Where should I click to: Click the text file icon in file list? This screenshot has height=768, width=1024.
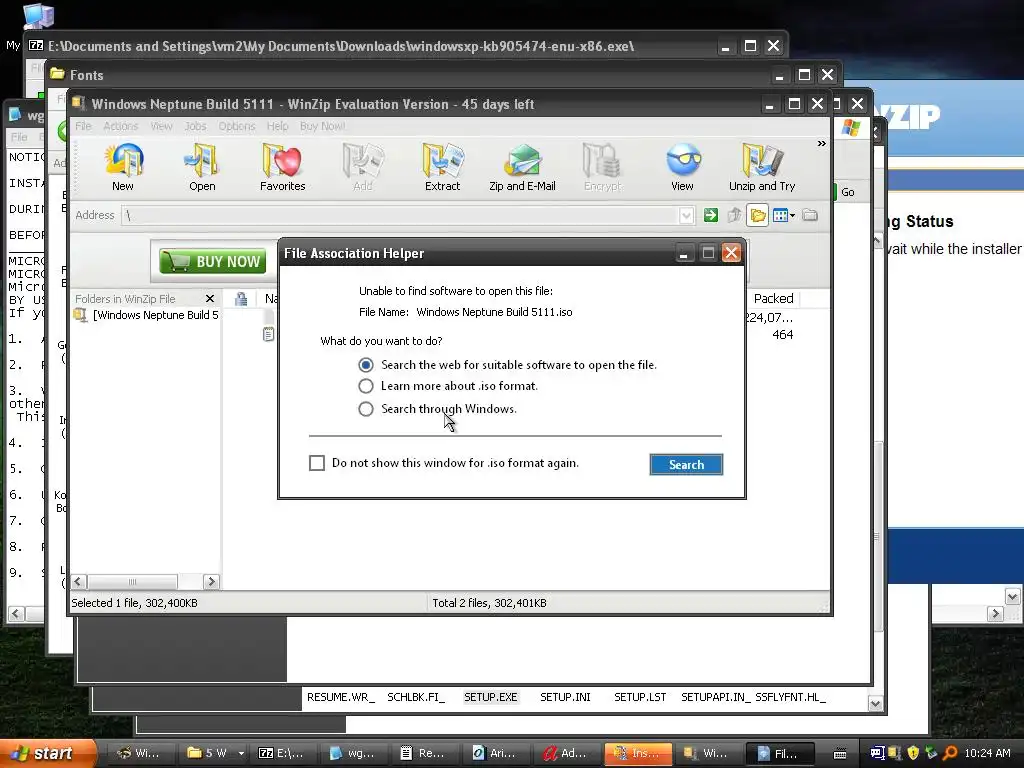[x=268, y=334]
